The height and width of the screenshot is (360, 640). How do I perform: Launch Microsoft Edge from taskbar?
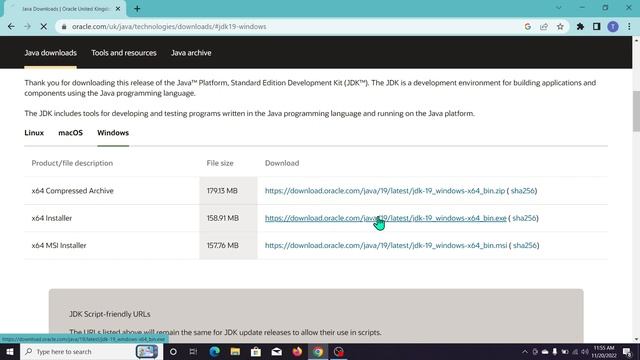click(214, 351)
